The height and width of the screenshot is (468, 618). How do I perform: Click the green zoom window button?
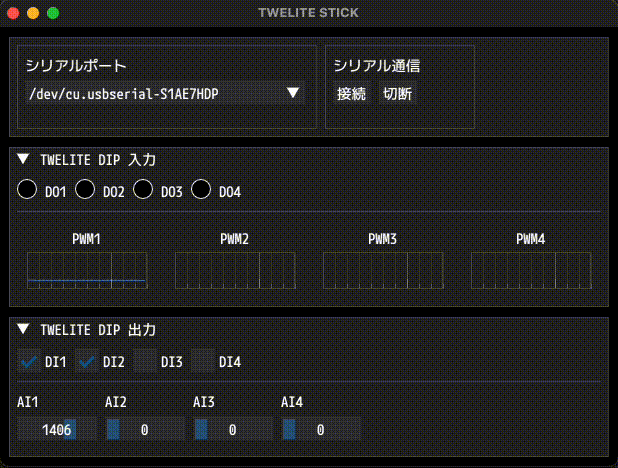[53, 13]
